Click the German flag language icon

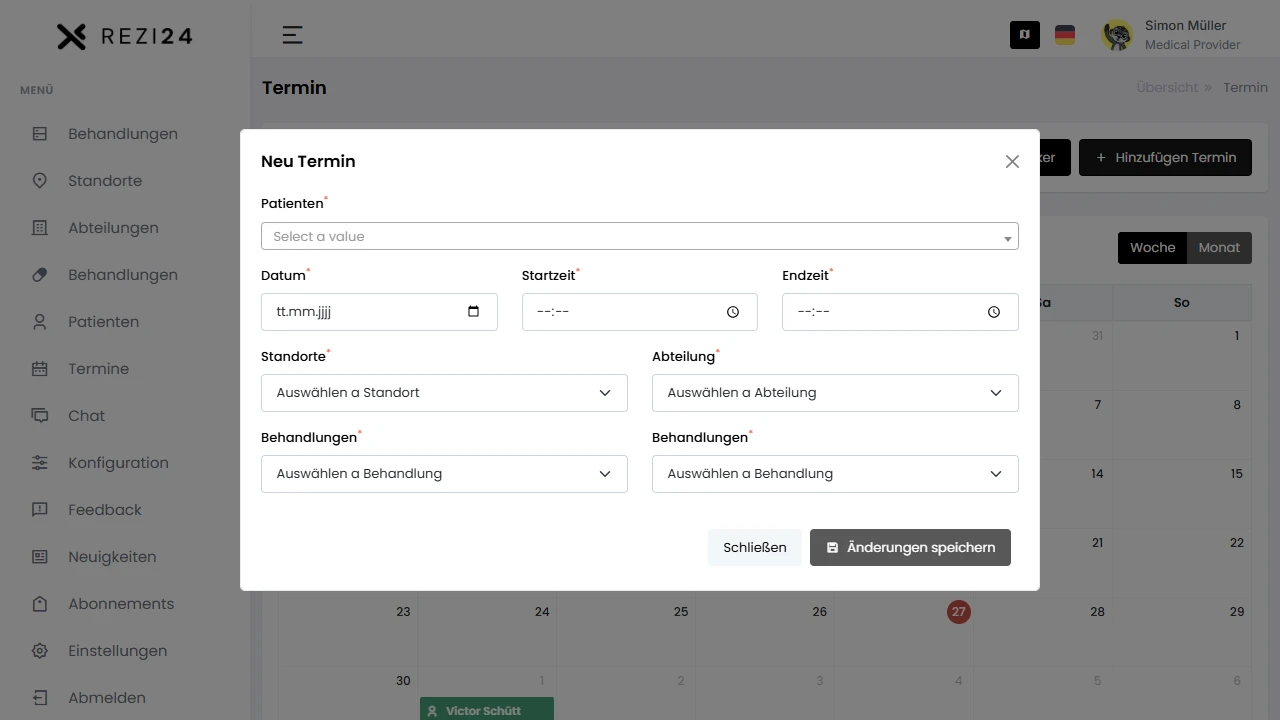click(x=1065, y=35)
